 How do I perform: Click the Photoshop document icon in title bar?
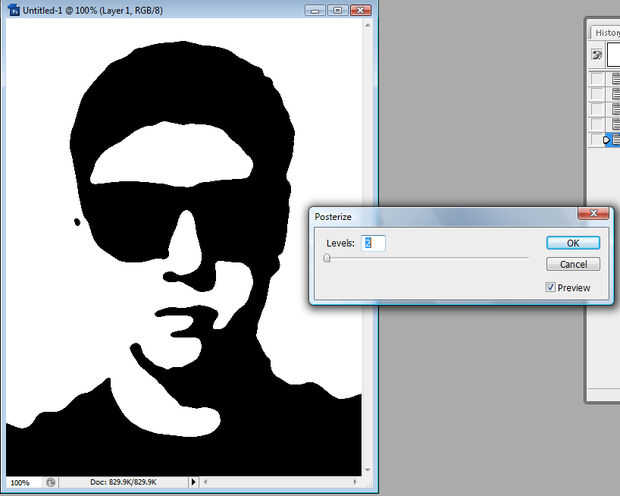pyautogui.click(x=13, y=10)
